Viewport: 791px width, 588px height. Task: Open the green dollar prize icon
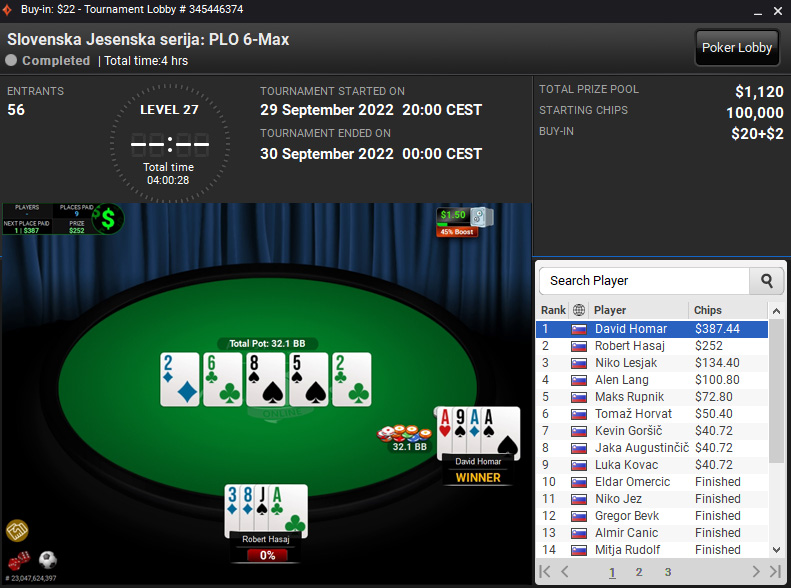click(x=108, y=219)
